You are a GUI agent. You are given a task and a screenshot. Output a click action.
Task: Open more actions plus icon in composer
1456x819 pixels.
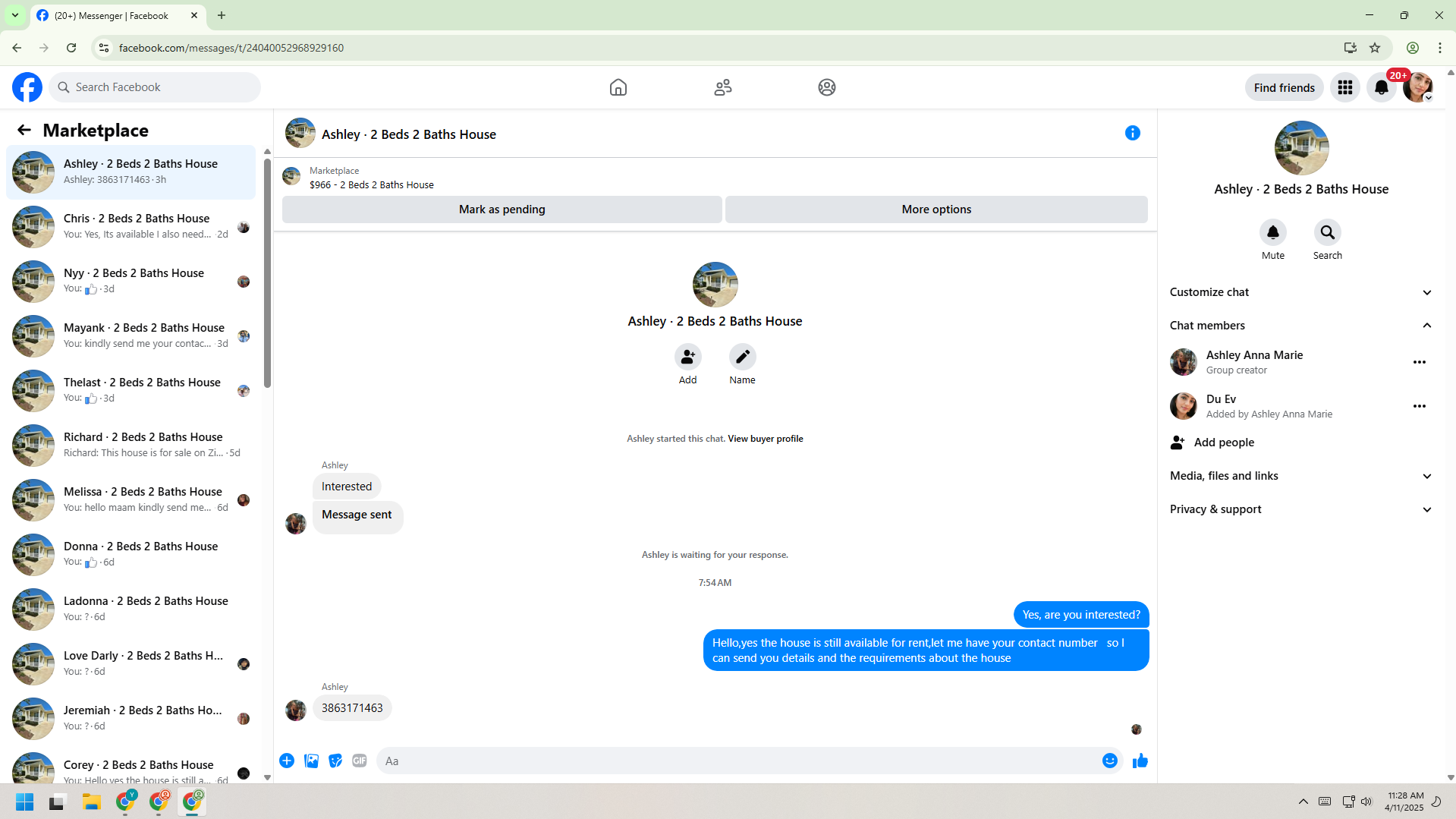point(287,761)
